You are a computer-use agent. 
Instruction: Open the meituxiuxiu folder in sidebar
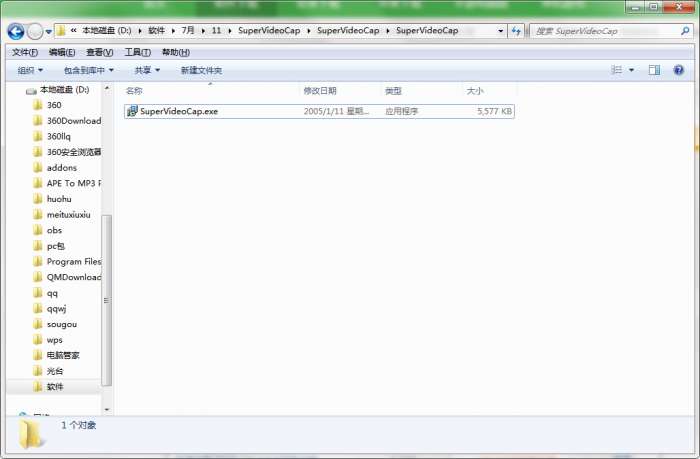point(62,214)
